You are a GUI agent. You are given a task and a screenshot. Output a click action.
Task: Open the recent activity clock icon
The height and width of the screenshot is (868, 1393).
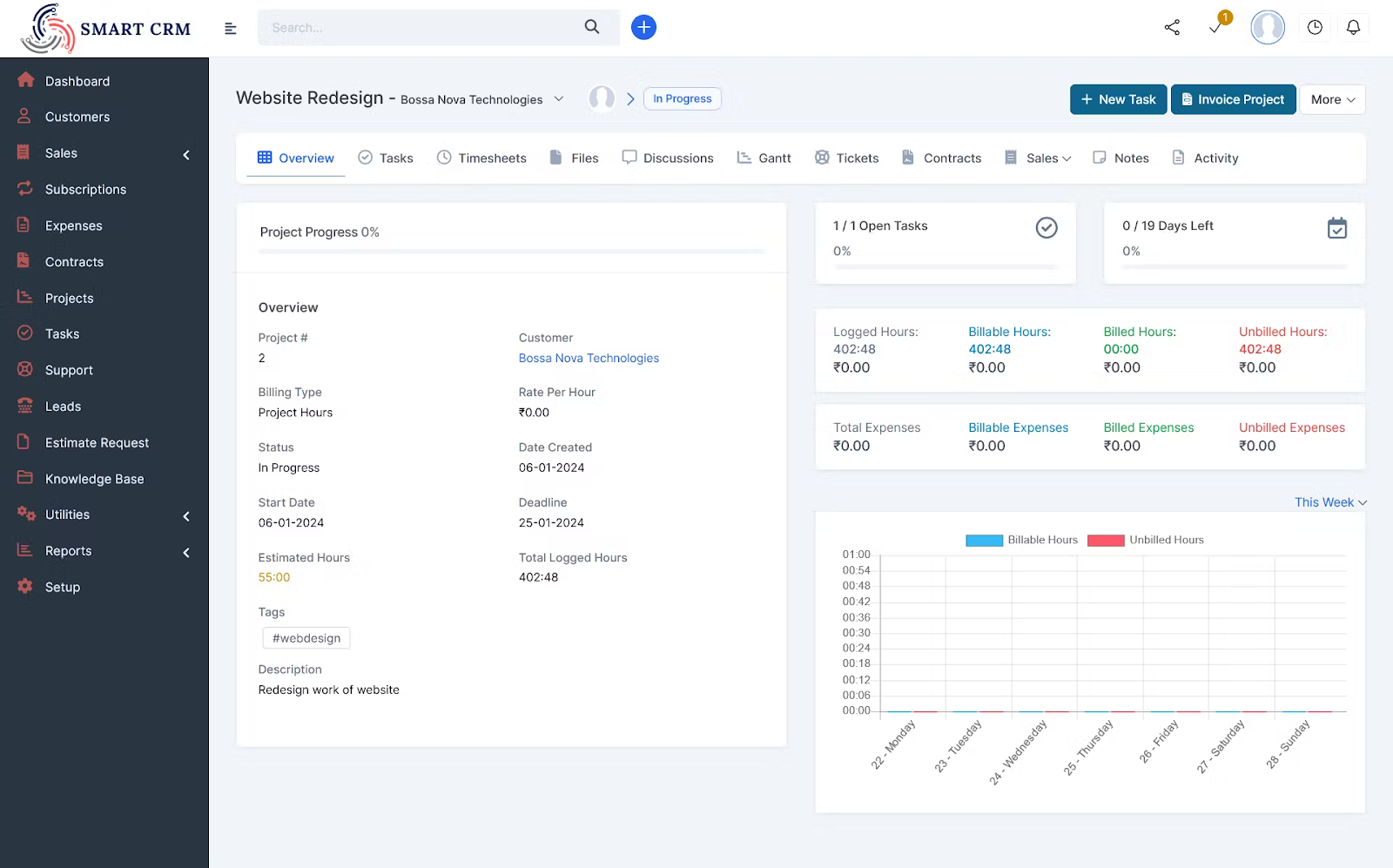pos(1315,27)
